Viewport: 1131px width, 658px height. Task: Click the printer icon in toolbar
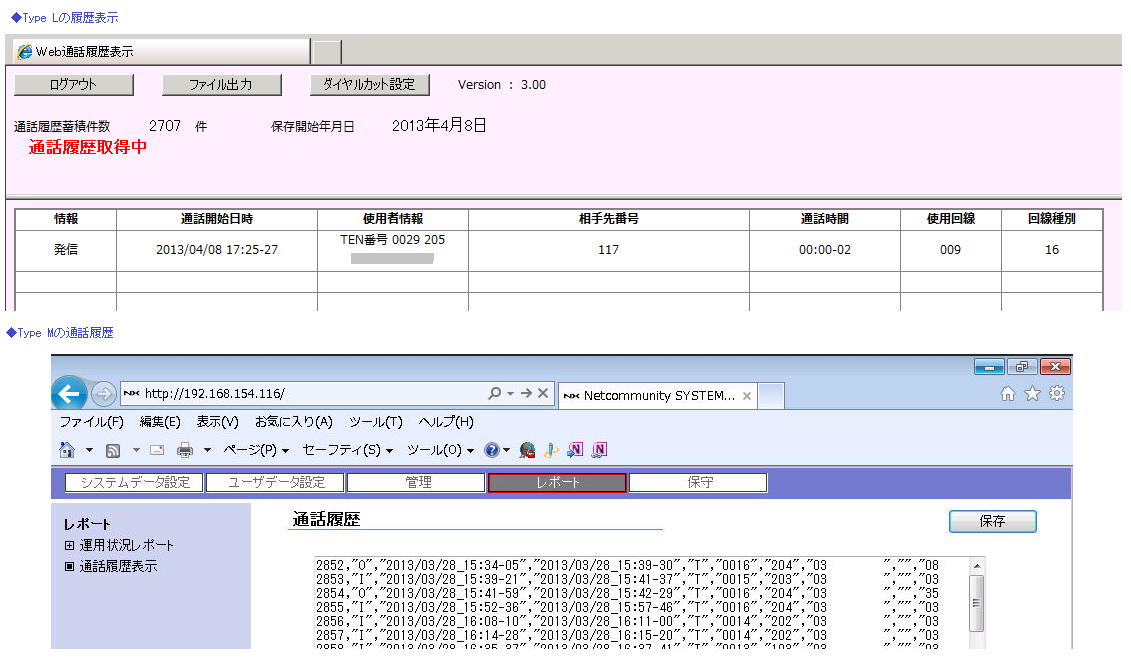point(185,450)
